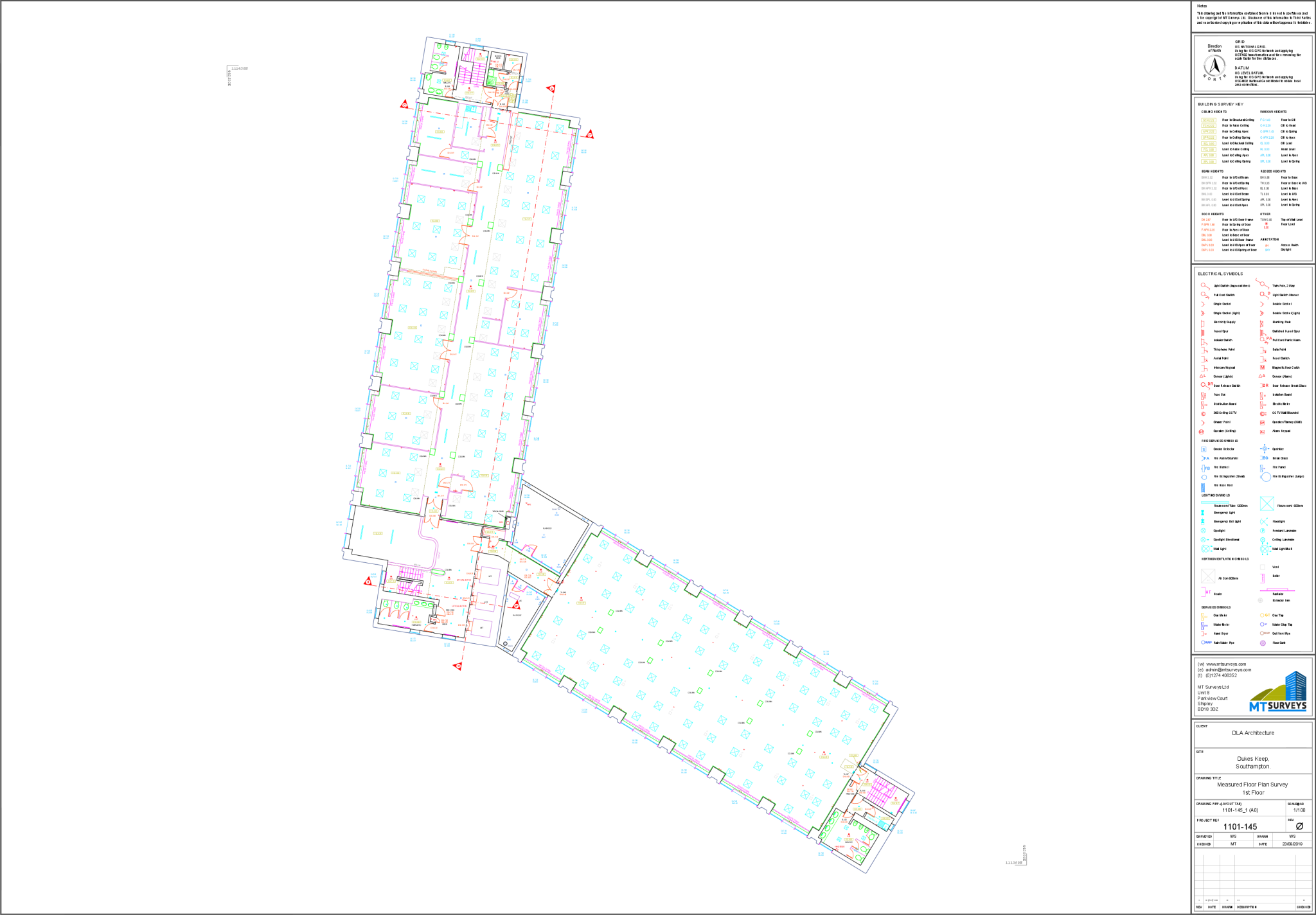Click the admin@mtsurveys.com email address
Screen dimensions: 1316x915
[1228, 670]
